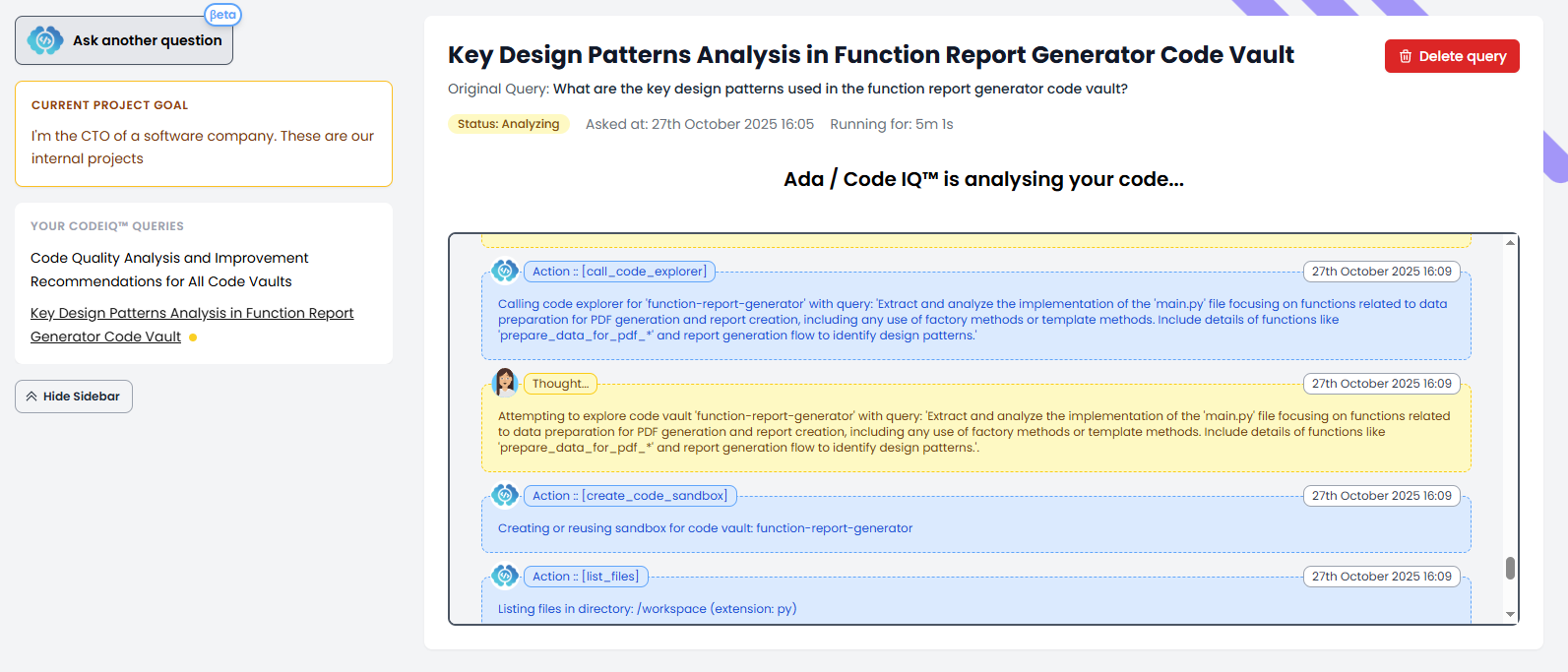Click the scroll up arrow in log panel
Viewport: 1568px width, 672px height.
tap(1510, 242)
